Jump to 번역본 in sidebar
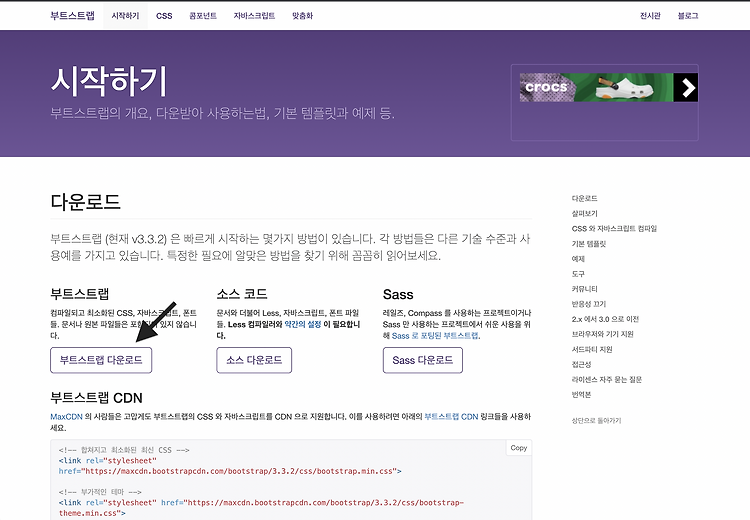This screenshot has height=520, width=750. [x=582, y=395]
